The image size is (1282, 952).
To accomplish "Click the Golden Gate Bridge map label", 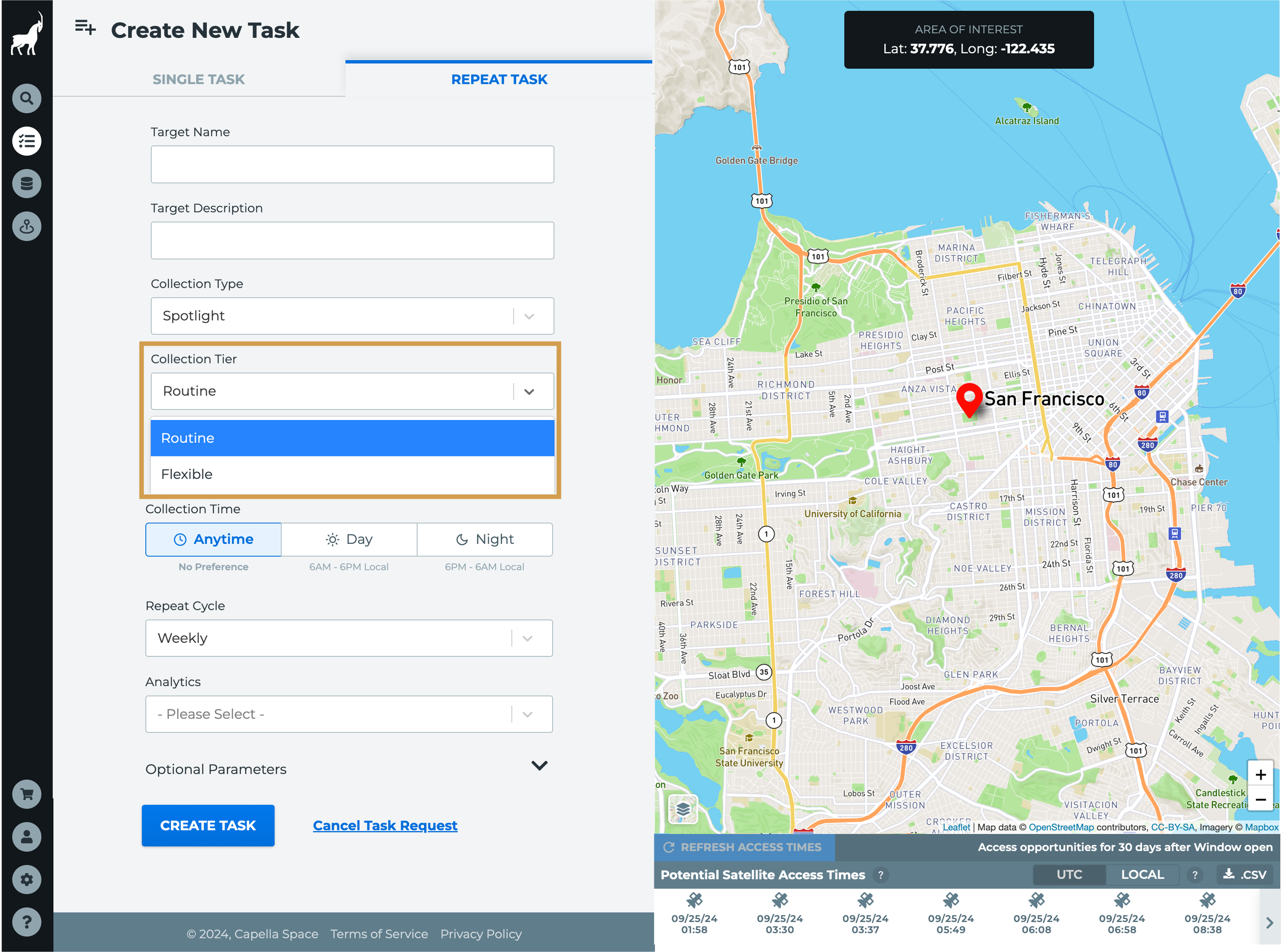I will click(756, 161).
